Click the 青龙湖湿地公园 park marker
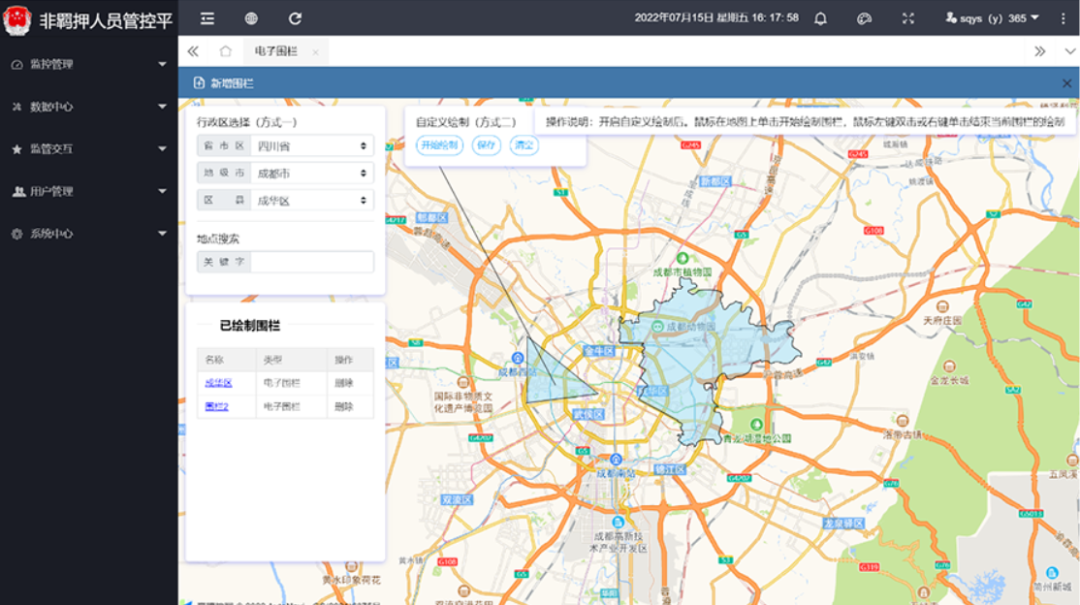Screen dimensions: 1080x605 point(756,424)
